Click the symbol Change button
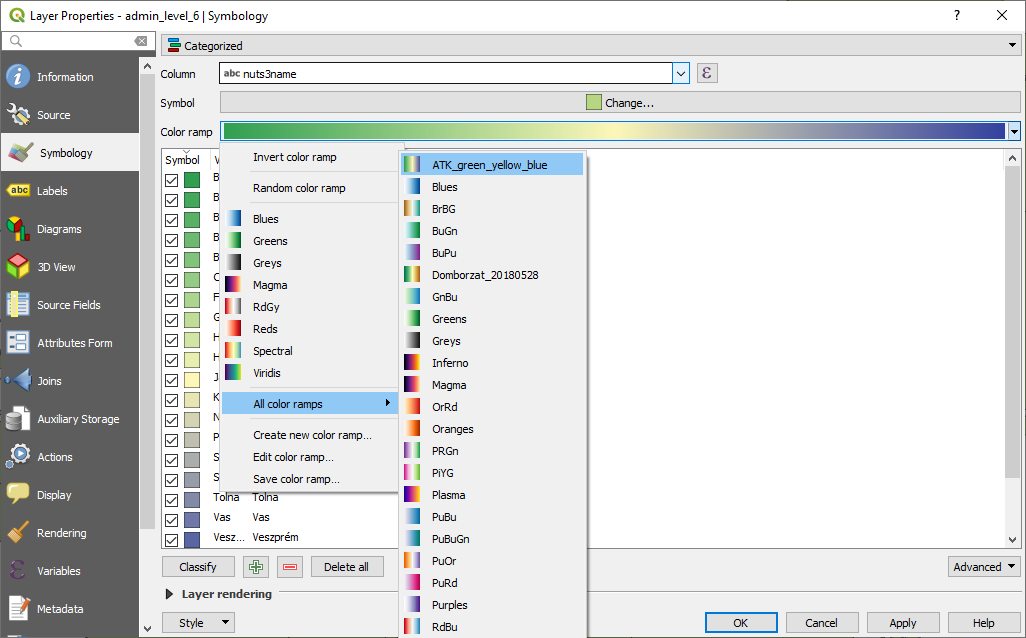1026x638 pixels. pos(620,102)
